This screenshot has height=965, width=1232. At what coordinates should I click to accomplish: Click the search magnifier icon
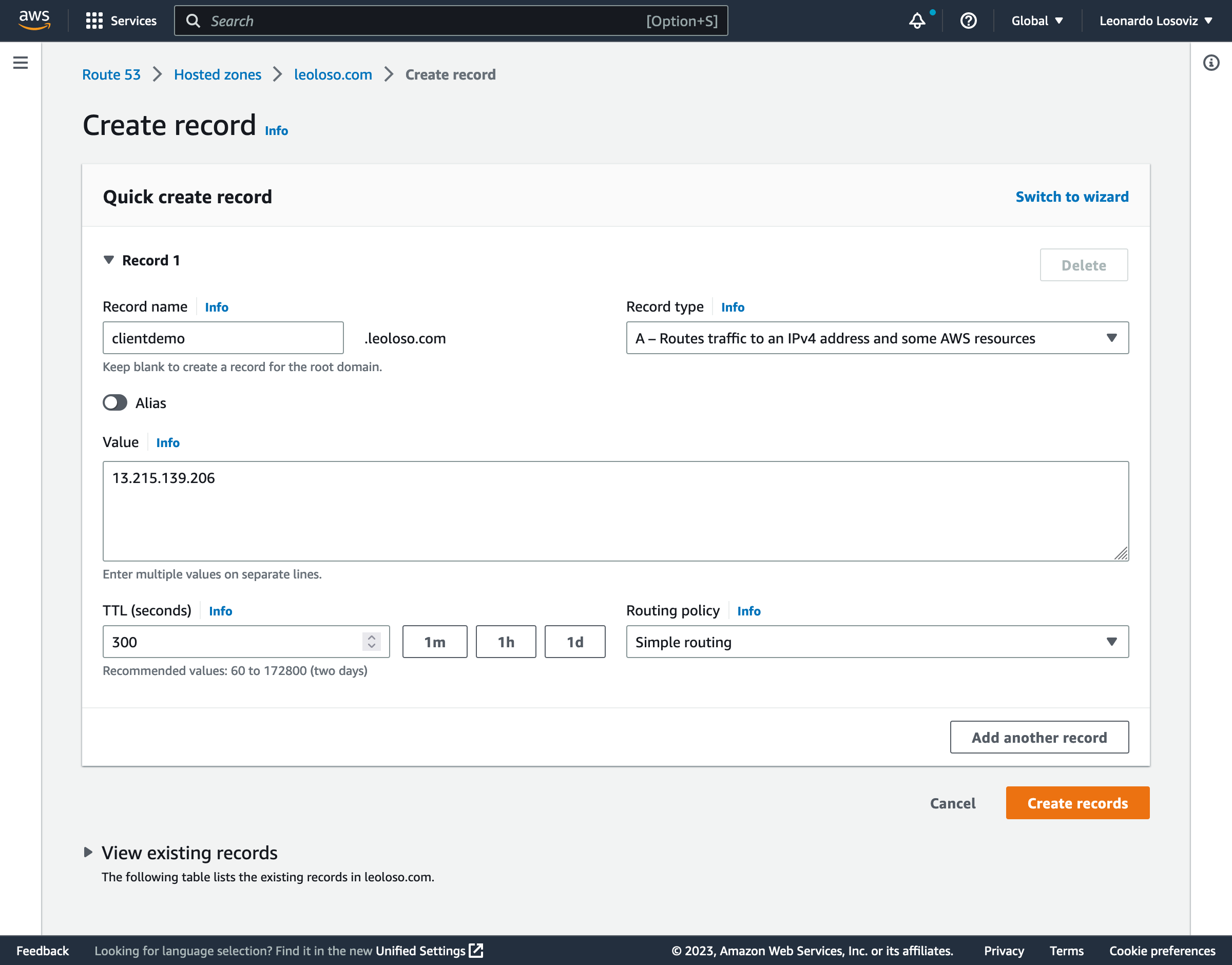point(193,21)
